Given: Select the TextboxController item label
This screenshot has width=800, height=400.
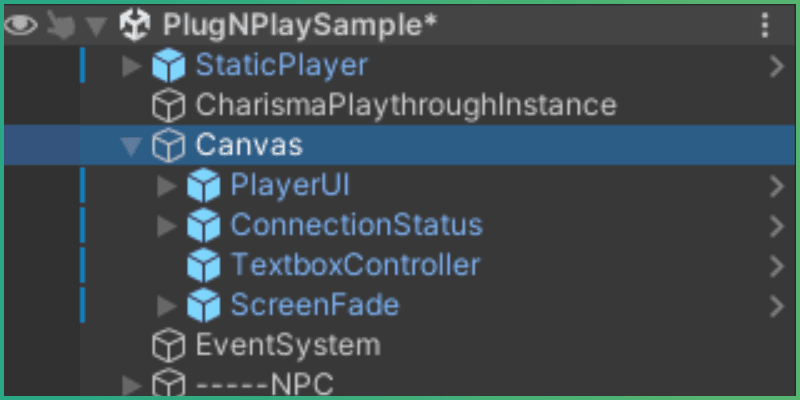Looking at the screenshot, I should point(355,265).
